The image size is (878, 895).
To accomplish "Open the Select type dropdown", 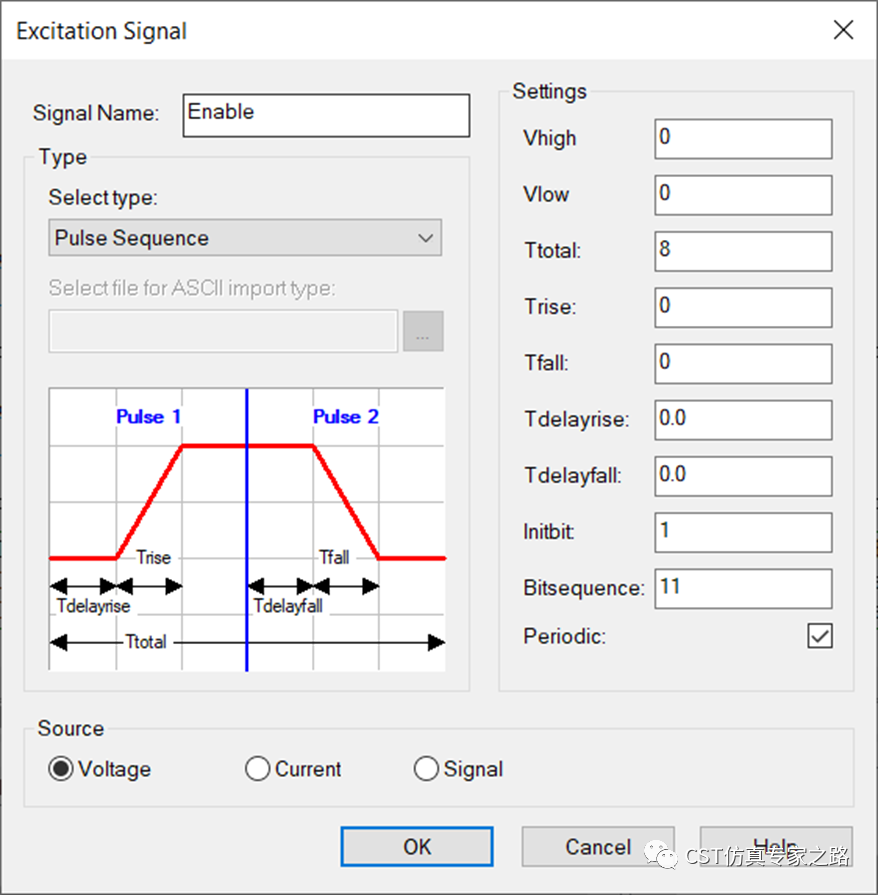I will (x=244, y=238).
